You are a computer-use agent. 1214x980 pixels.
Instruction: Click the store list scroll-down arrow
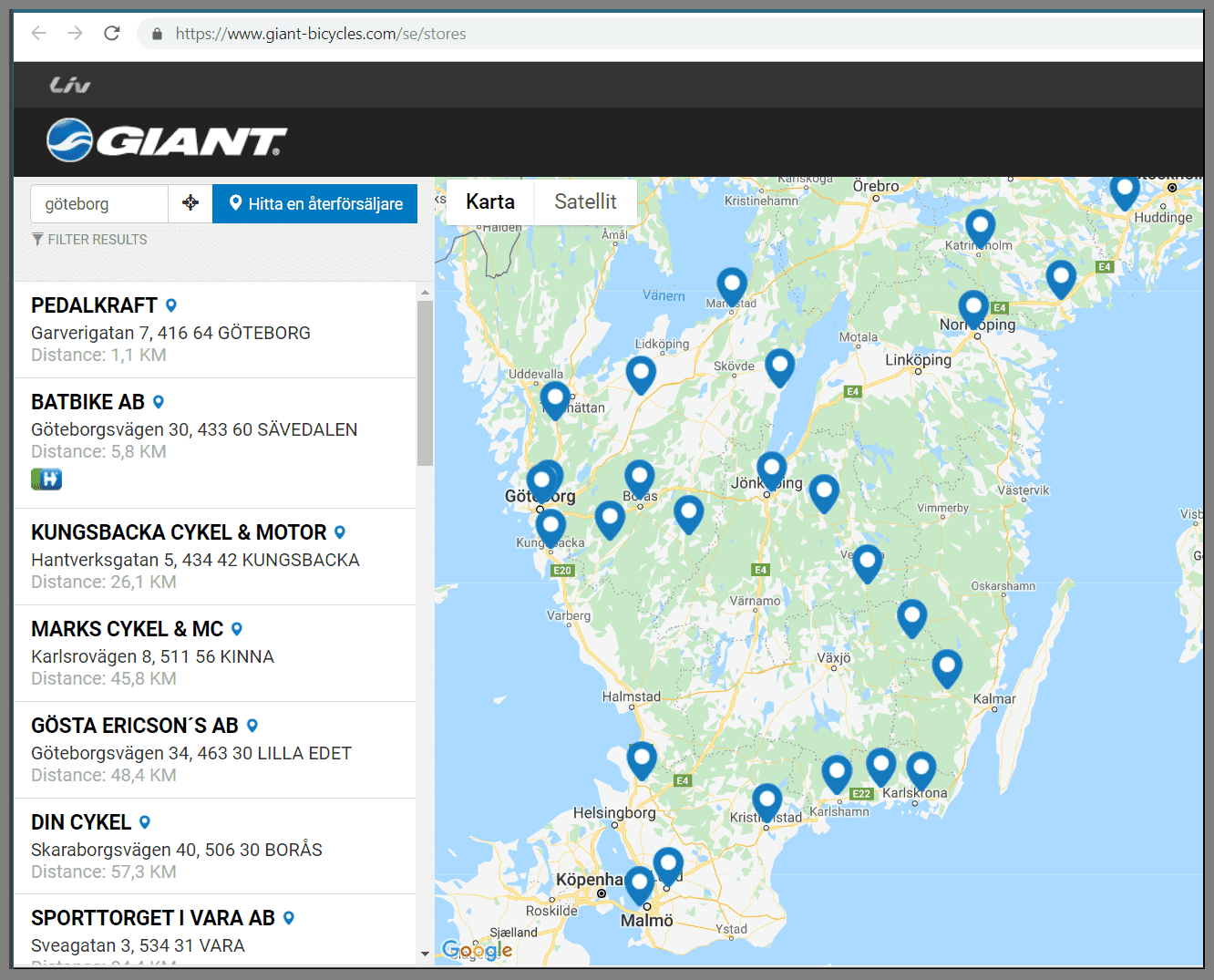click(x=425, y=954)
